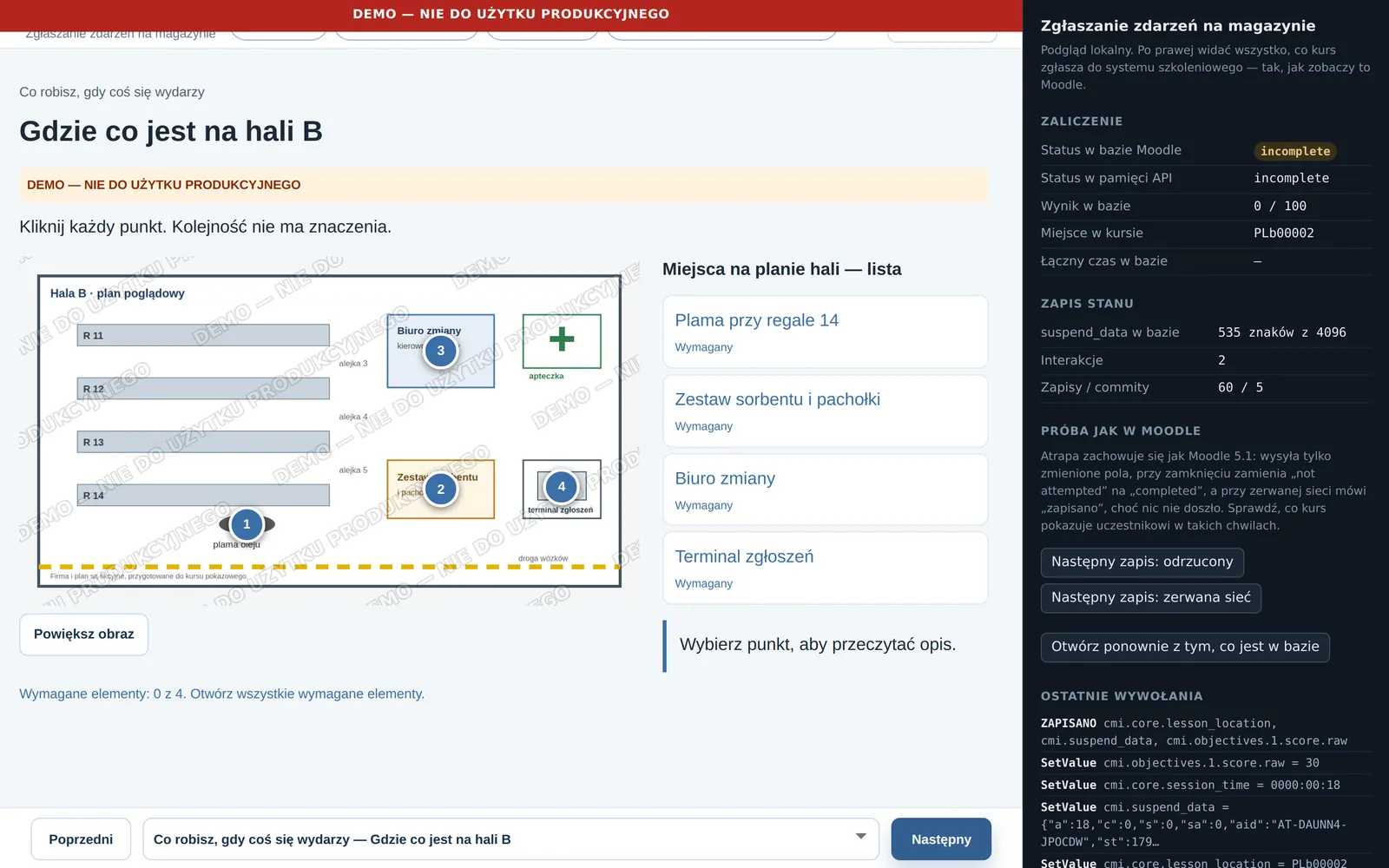Click the Zapisy / commity value 60 / 5
Image resolution: width=1389 pixels, height=868 pixels.
(1241, 387)
